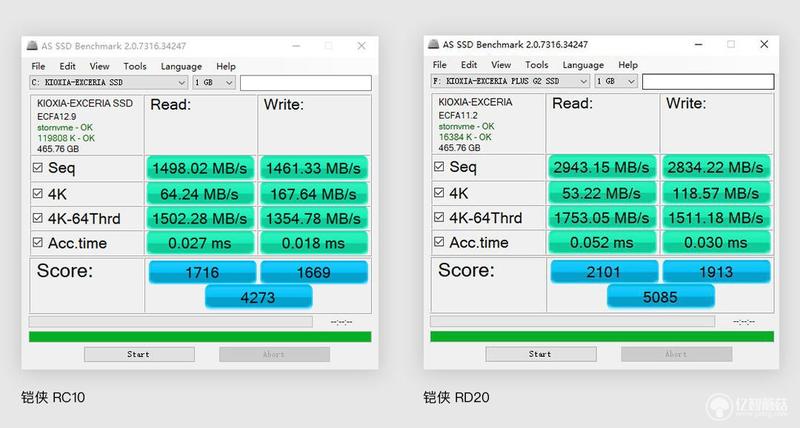Viewport: 800px width, 428px height.
Task: Expand the F: KIOXIA-EXCERIA PLUS G2 SSD dropdown
Action: pyautogui.click(x=511, y=81)
